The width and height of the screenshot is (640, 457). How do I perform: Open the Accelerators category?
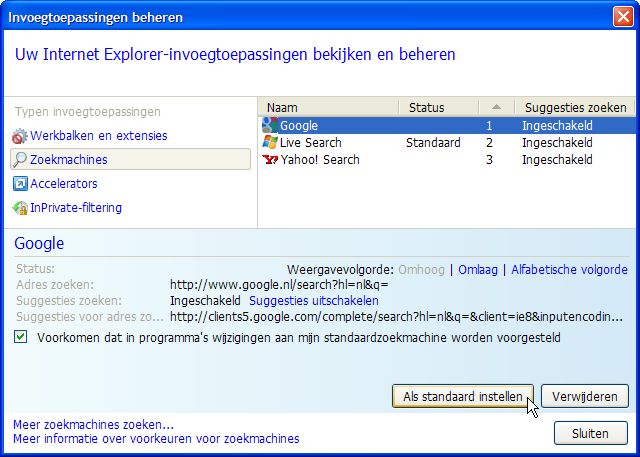coord(64,184)
